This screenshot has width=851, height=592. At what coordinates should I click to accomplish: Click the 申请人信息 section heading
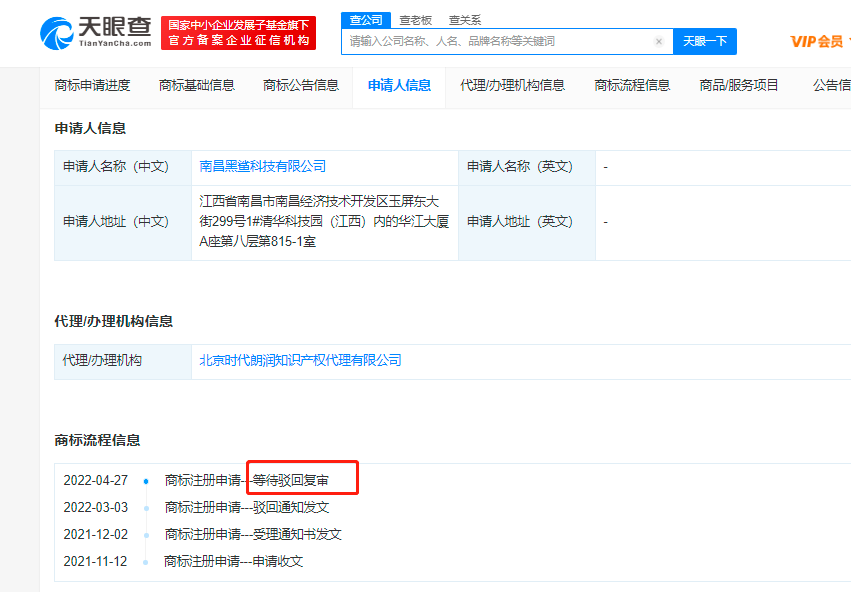(x=90, y=128)
